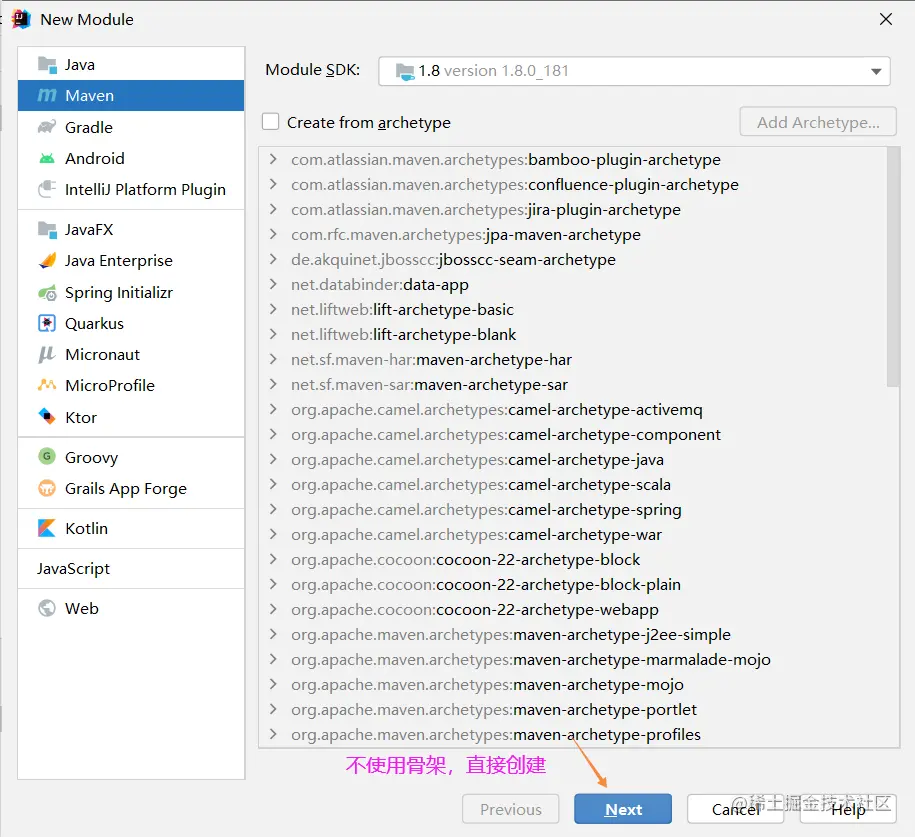Click the MicroProfile icon
The height and width of the screenshot is (837, 915).
click(x=47, y=385)
